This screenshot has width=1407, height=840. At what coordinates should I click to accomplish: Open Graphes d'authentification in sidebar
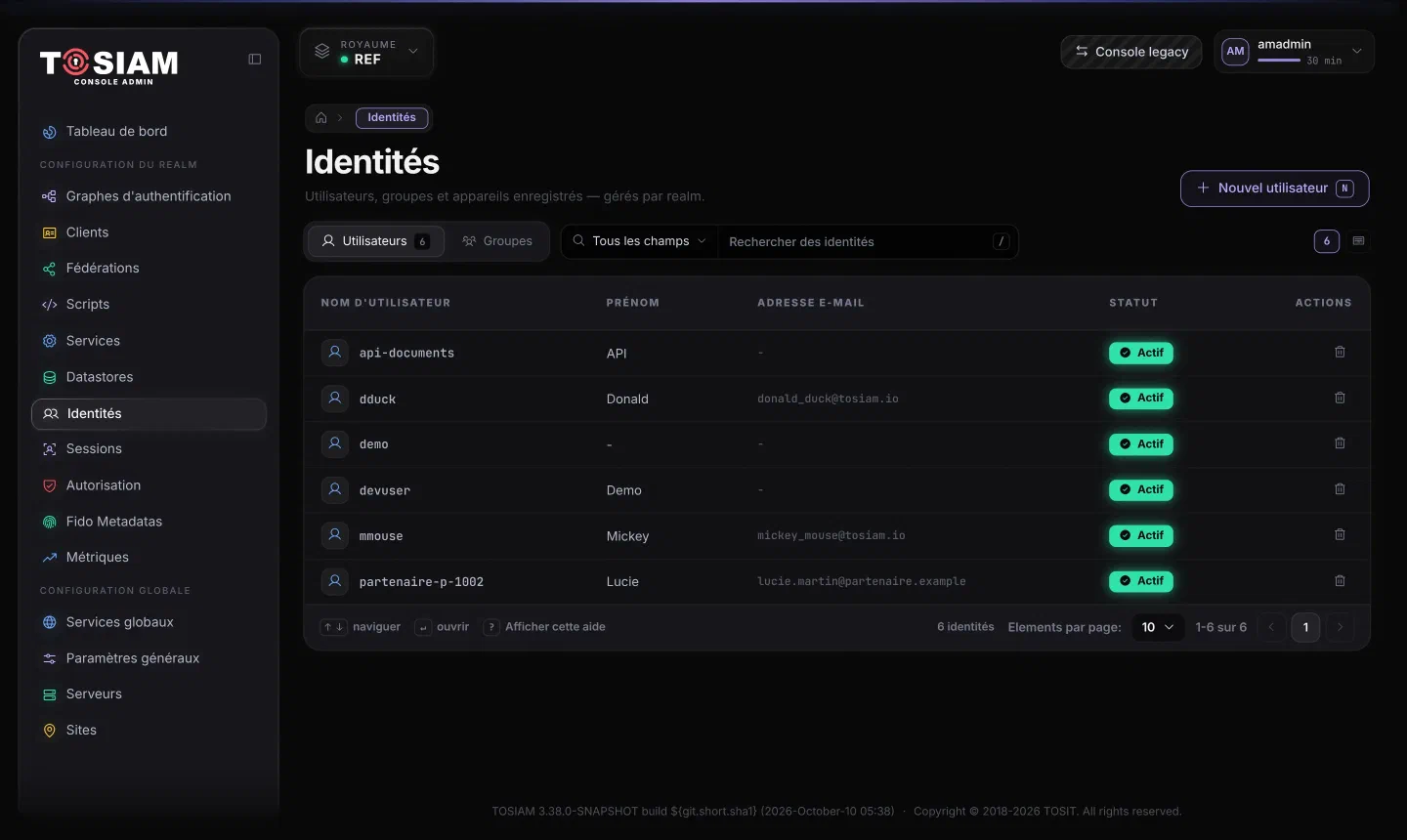tap(149, 196)
